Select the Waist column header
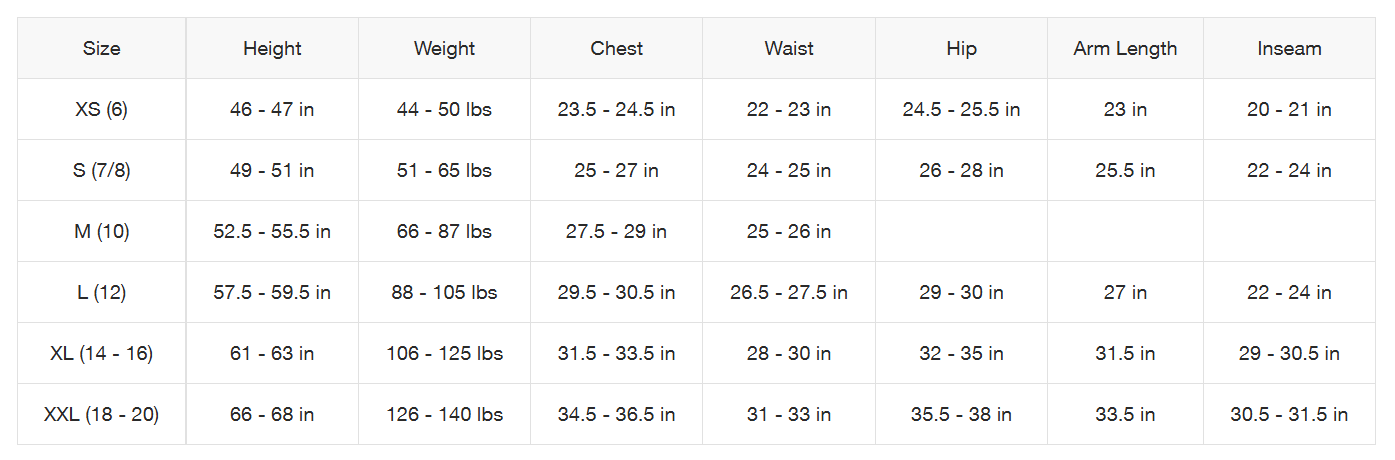The image size is (1395, 460). 789,48
